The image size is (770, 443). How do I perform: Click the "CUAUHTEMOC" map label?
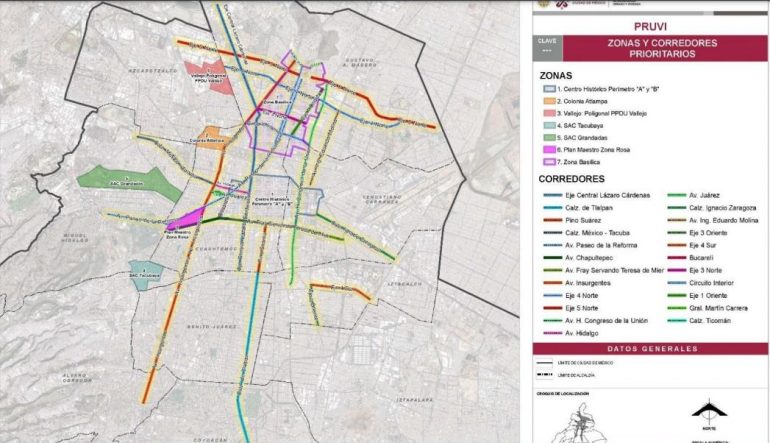pyautogui.click(x=217, y=249)
